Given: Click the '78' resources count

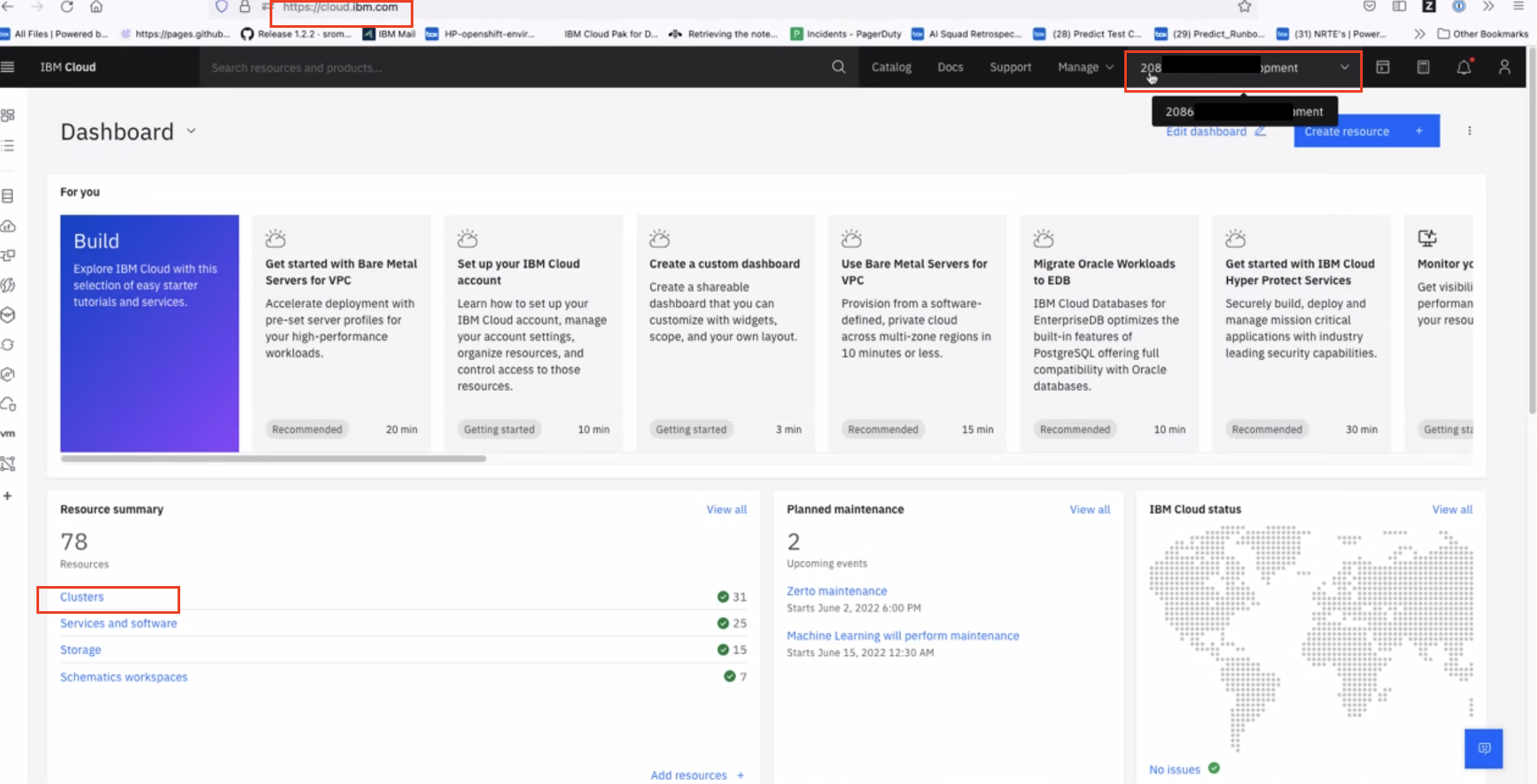Looking at the screenshot, I should (x=74, y=542).
